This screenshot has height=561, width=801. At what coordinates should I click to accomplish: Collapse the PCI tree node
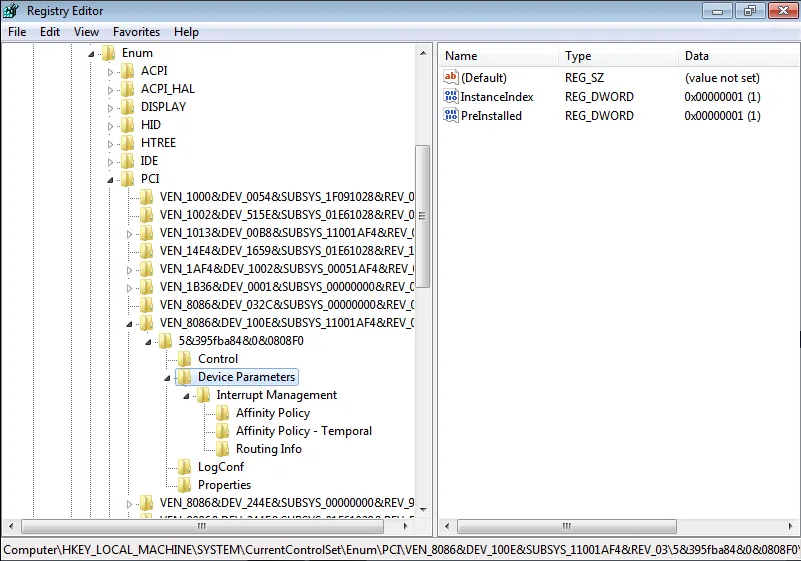[x=110, y=180]
